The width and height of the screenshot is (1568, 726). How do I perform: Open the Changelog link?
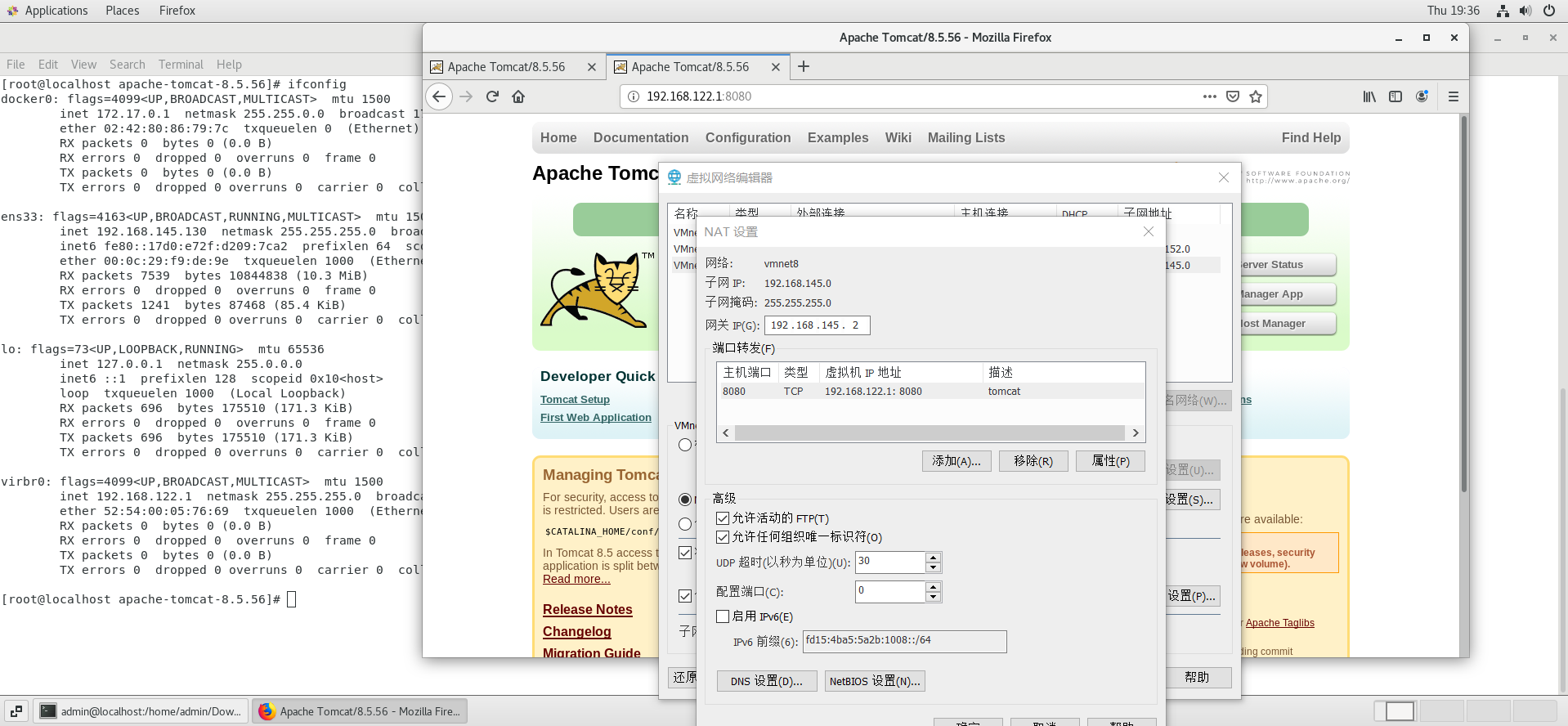click(577, 632)
